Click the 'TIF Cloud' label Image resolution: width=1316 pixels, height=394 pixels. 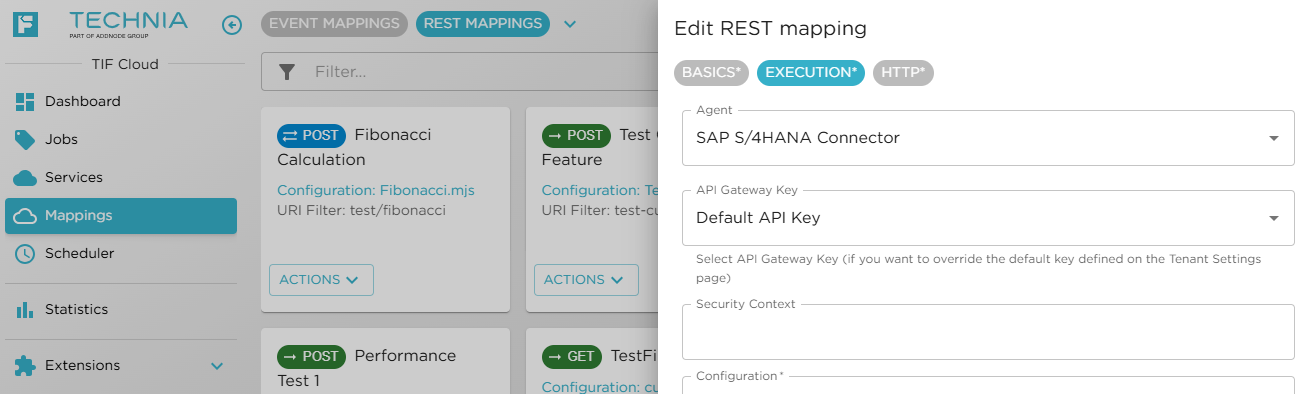click(x=125, y=64)
